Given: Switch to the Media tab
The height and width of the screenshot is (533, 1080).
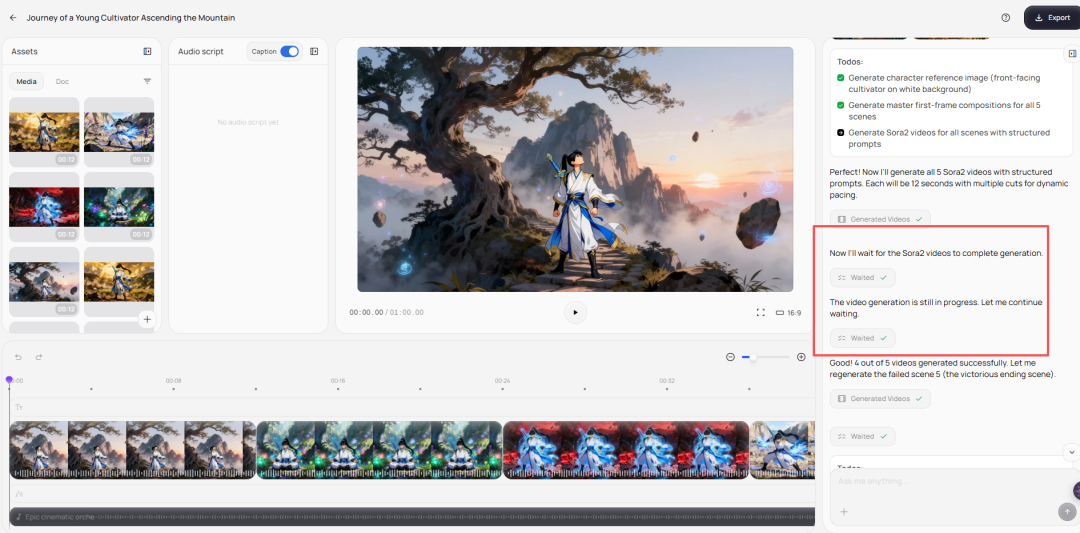Looking at the screenshot, I should [26, 81].
